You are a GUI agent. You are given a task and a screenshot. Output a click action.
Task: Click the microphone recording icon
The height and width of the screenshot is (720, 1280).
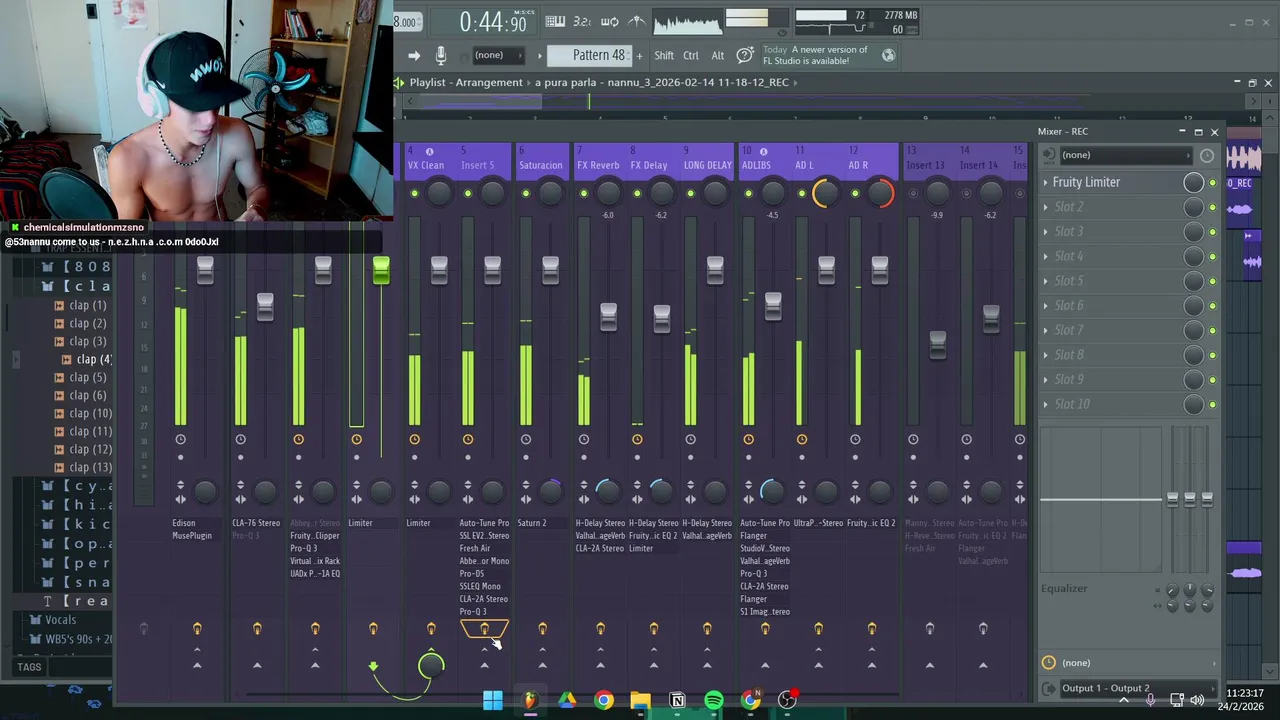pos(441,55)
